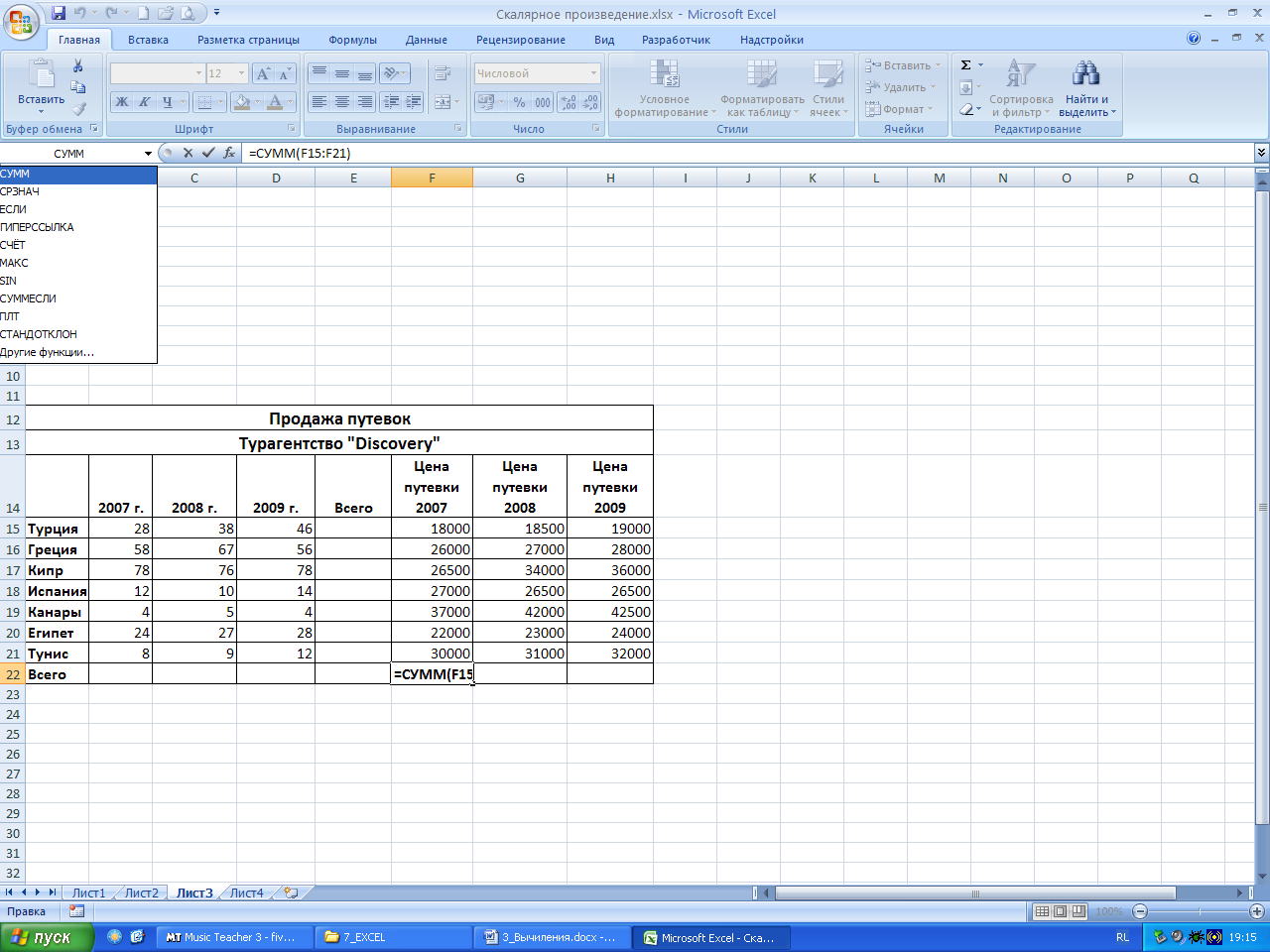Open Insert Function (fx) dialog

click(x=229, y=153)
